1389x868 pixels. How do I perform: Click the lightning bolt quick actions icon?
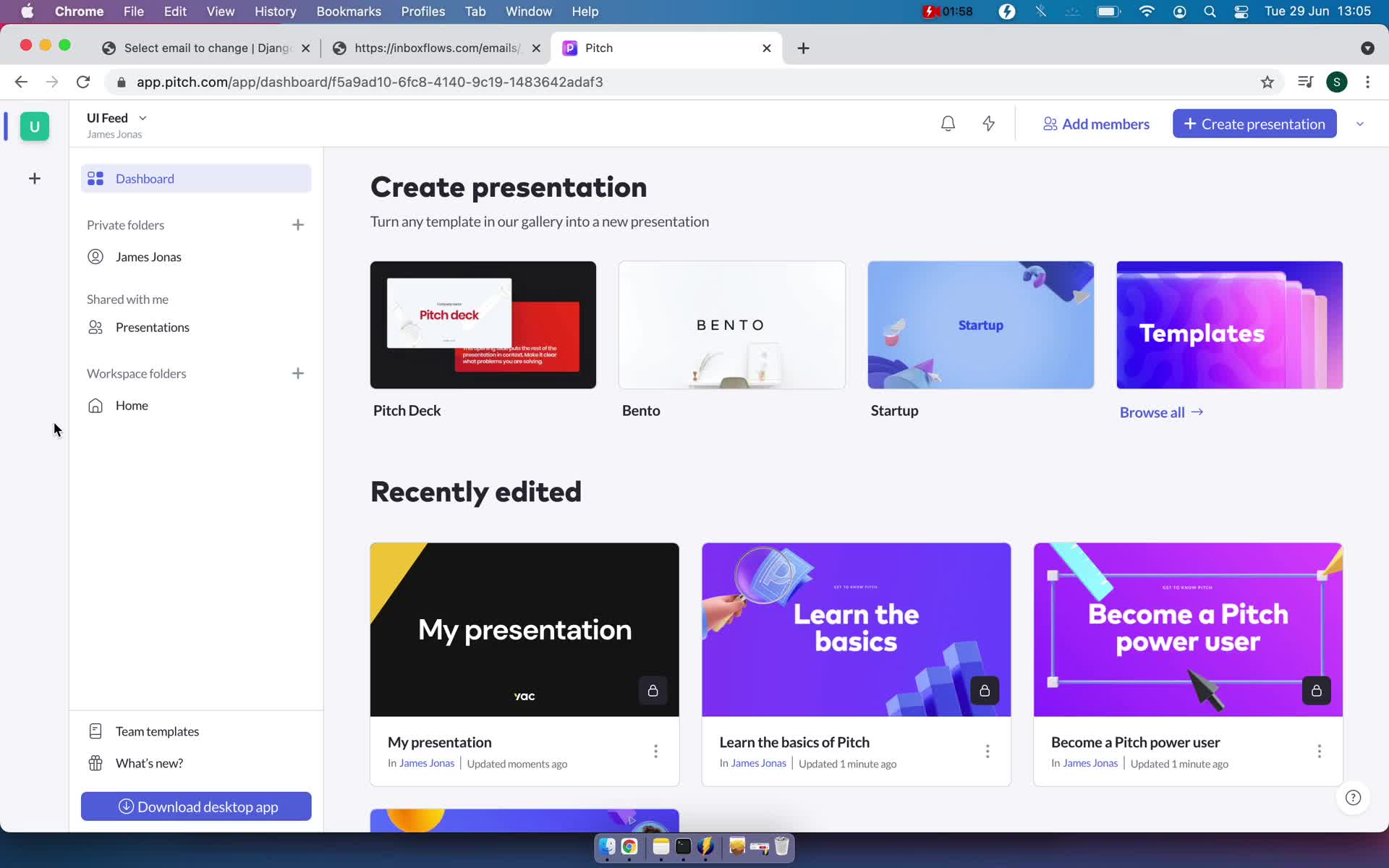988,123
